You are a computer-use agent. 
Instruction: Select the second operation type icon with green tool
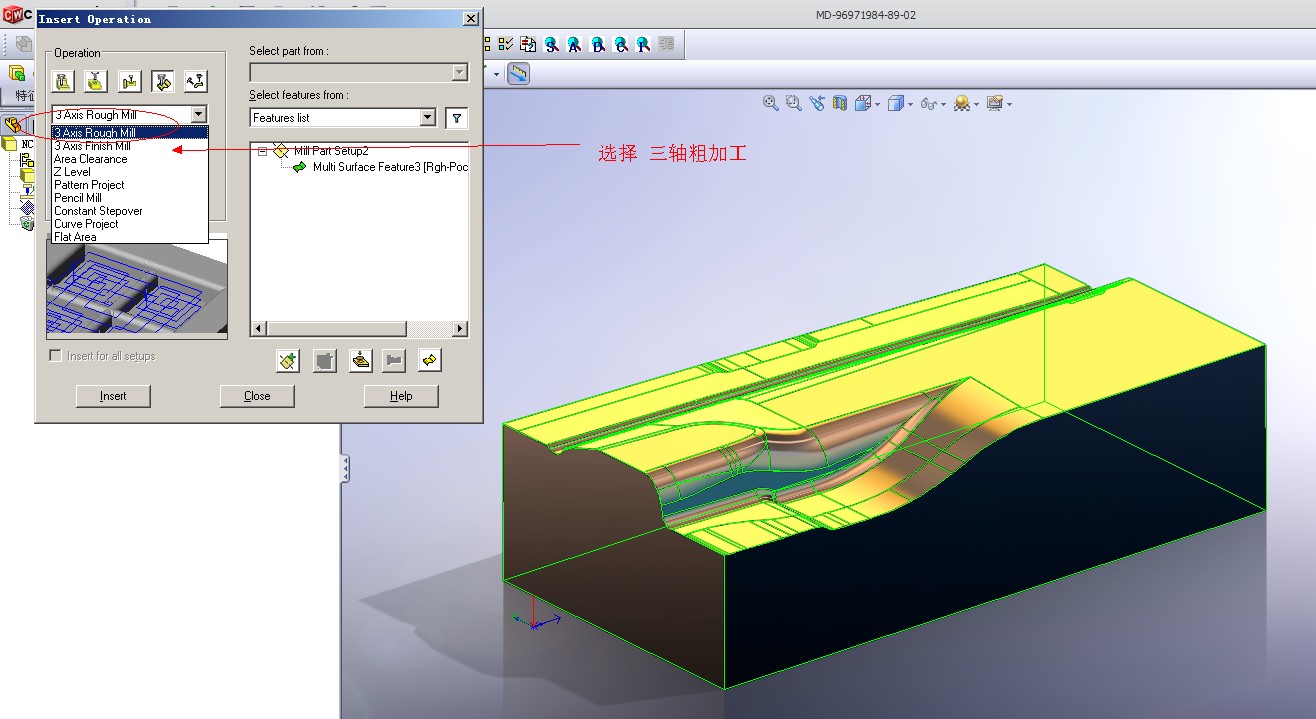click(96, 82)
